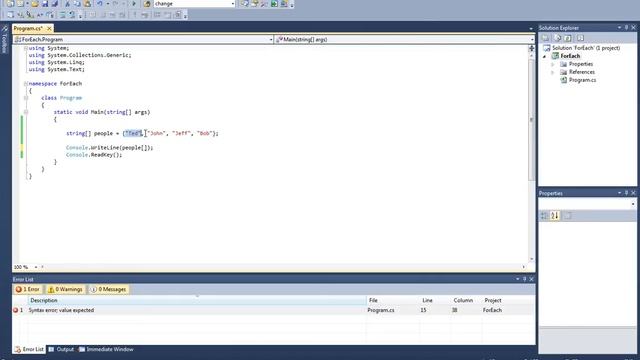Click the editor horizontal scroll right arrow
Viewport: 640px width, 360px height.
pyautogui.click(x=524, y=267)
